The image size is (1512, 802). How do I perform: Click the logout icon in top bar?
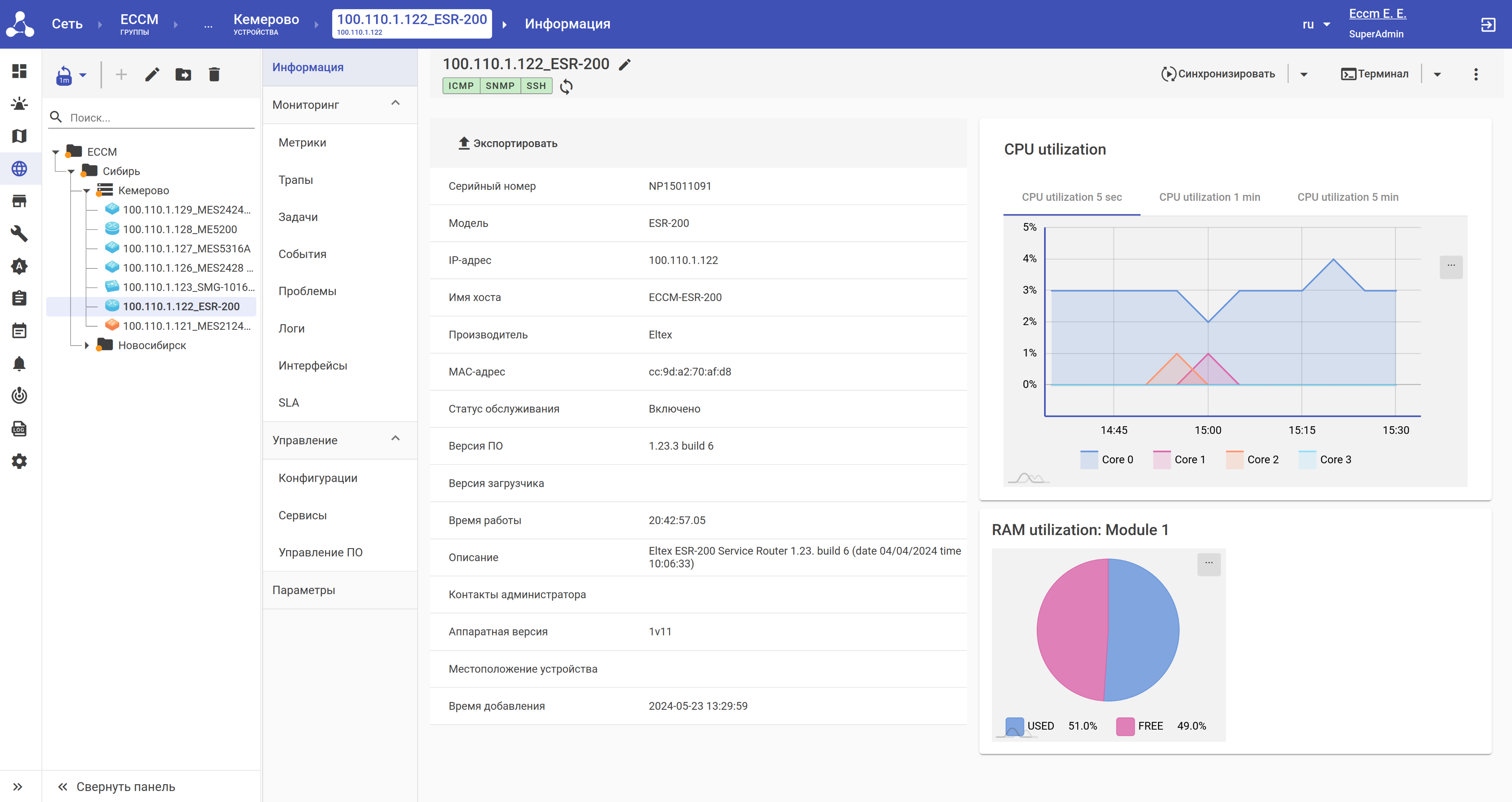pos(1488,25)
